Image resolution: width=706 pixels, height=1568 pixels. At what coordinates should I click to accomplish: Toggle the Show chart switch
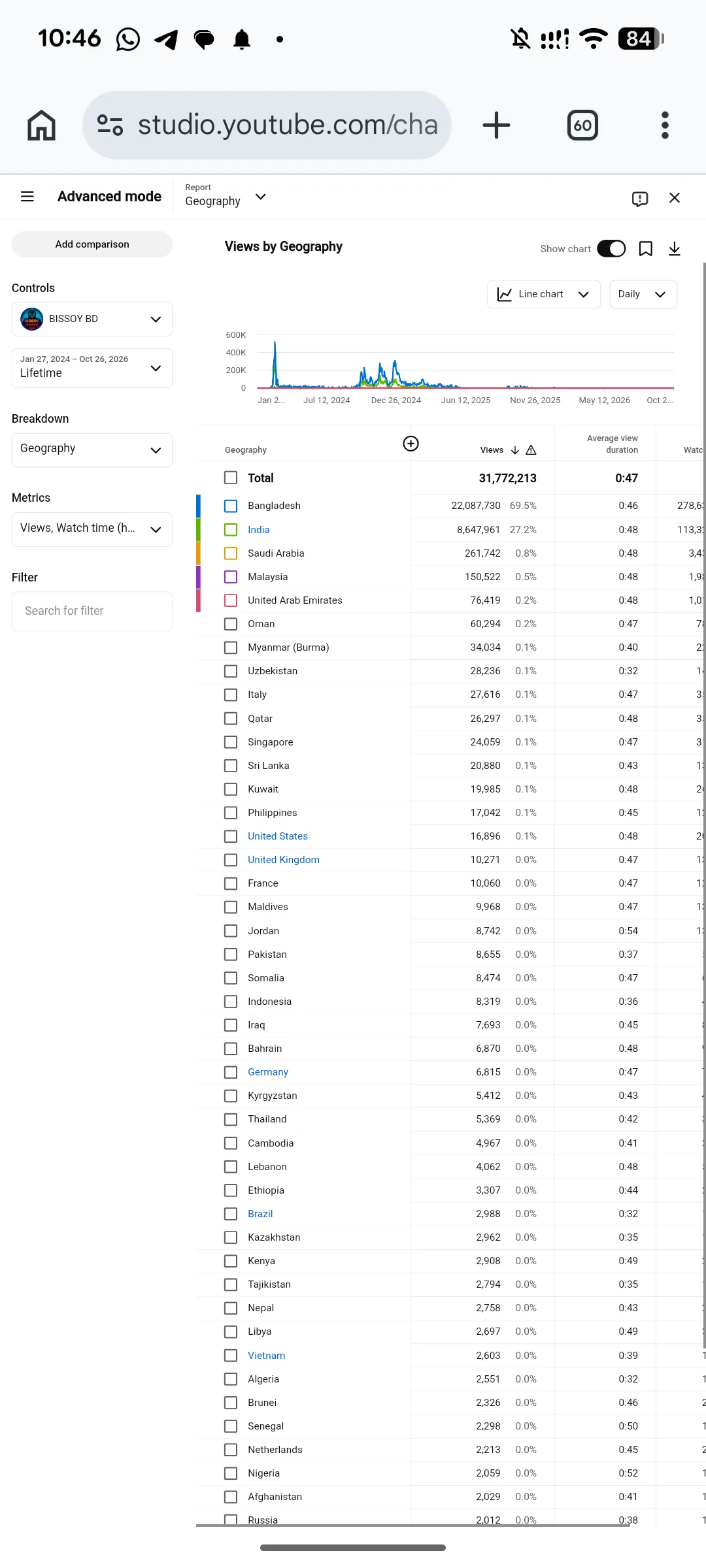point(611,249)
